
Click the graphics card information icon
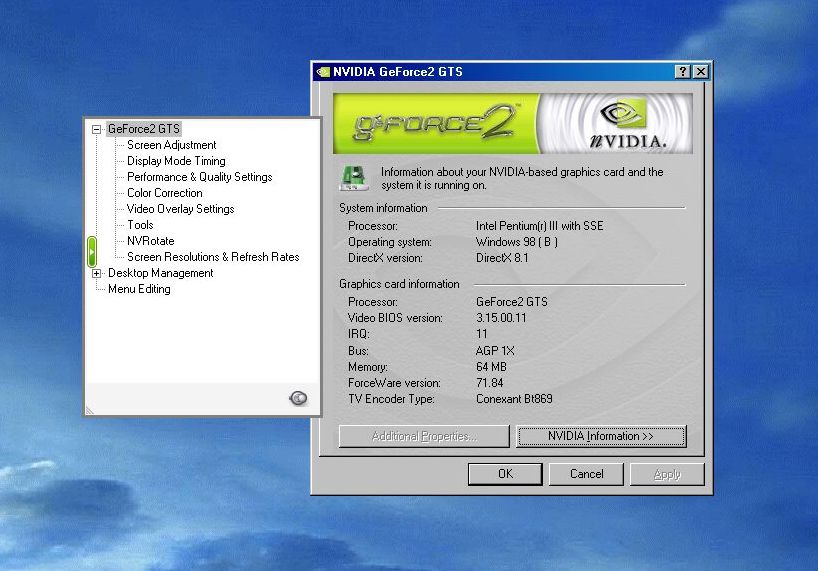354,178
